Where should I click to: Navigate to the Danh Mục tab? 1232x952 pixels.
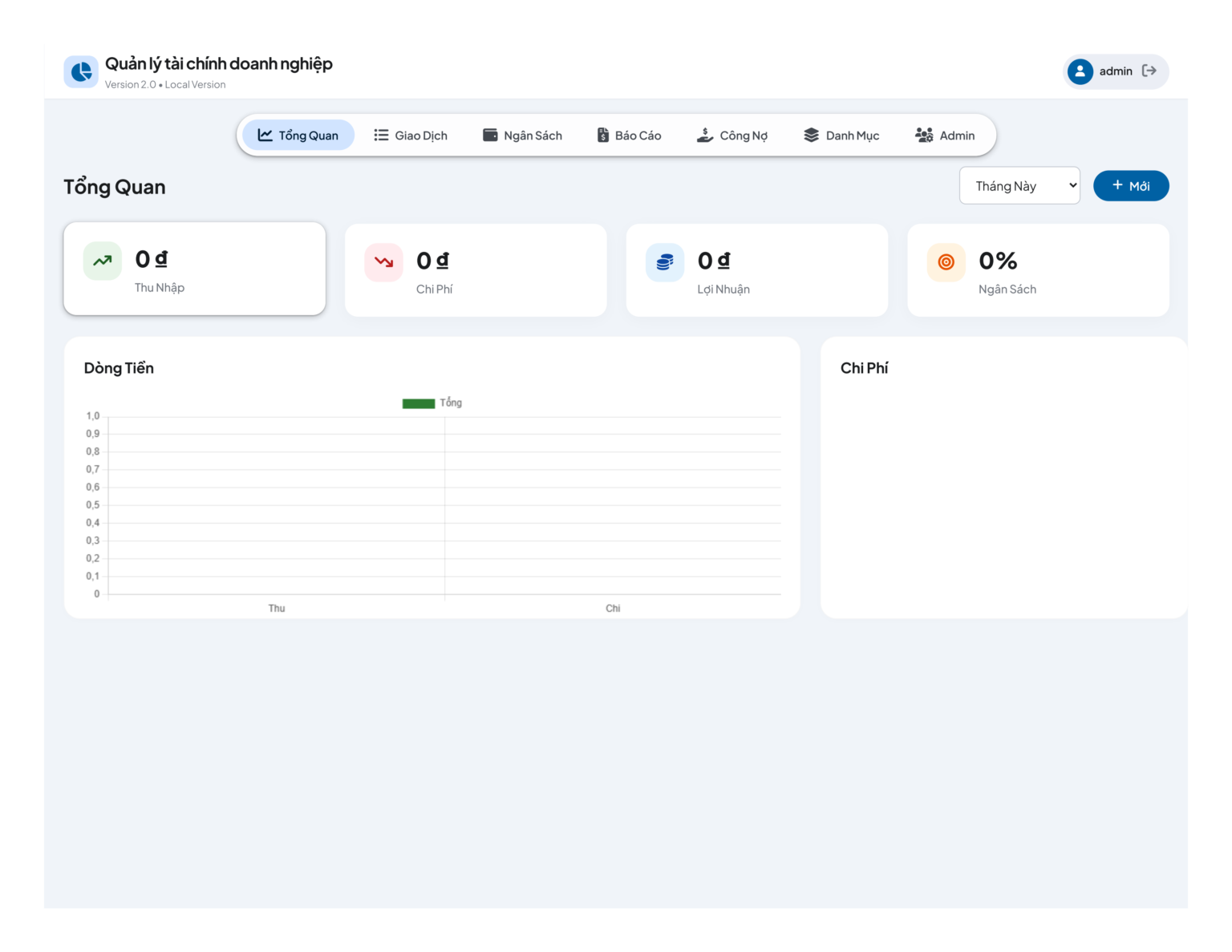coord(841,136)
